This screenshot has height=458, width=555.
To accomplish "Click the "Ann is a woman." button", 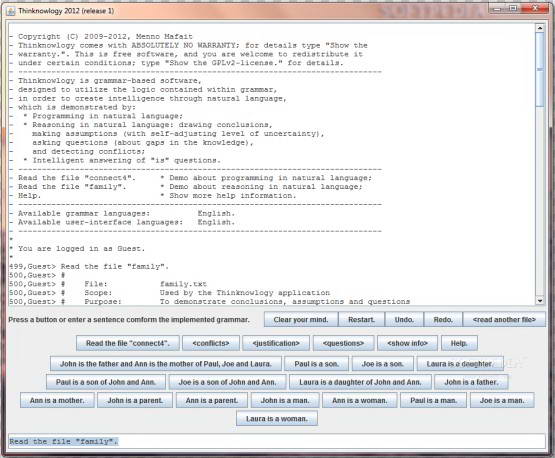I will tap(360, 401).
